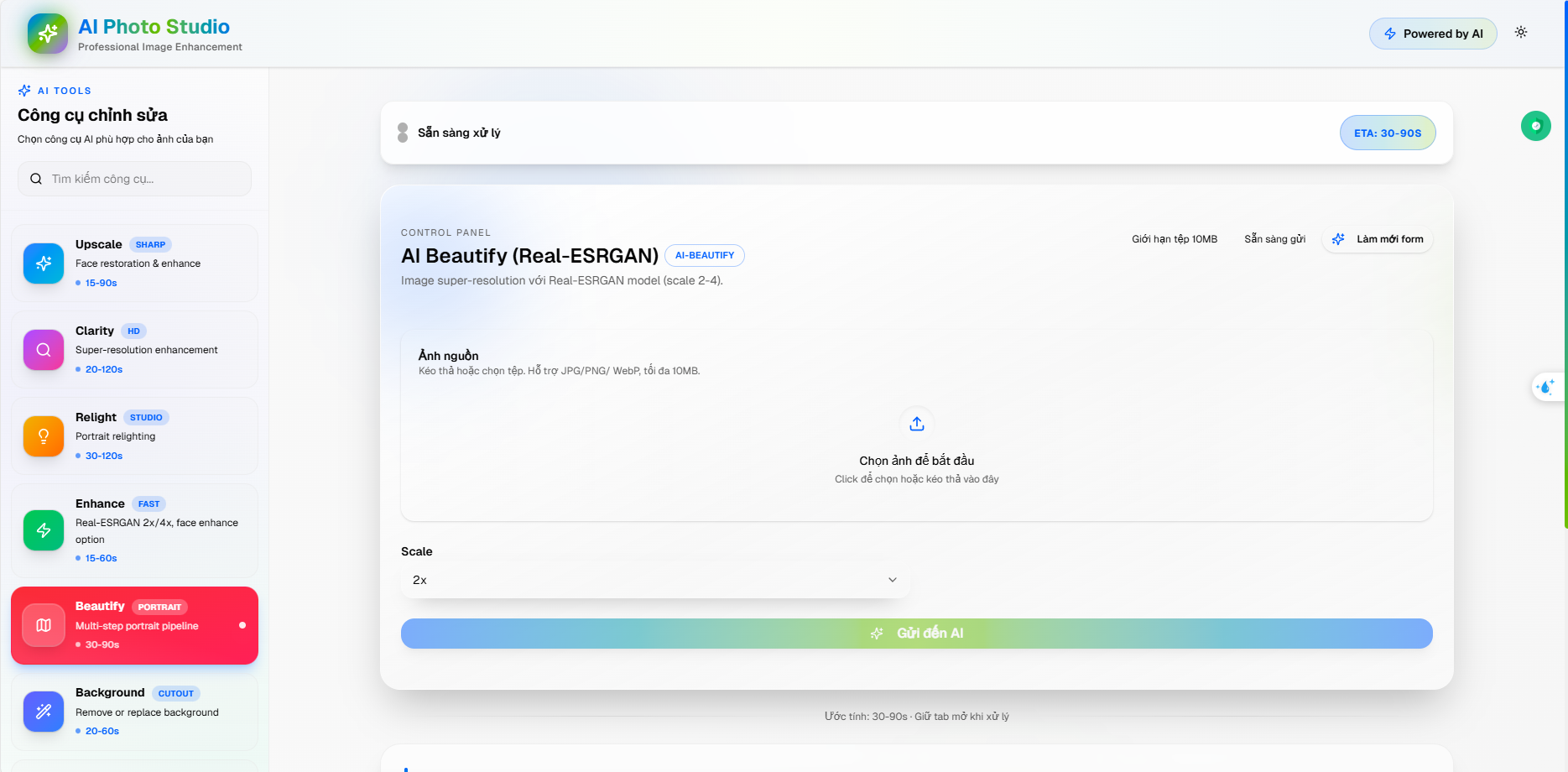
Task: Select the Upscale sparkle tool icon
Action: 43,263
